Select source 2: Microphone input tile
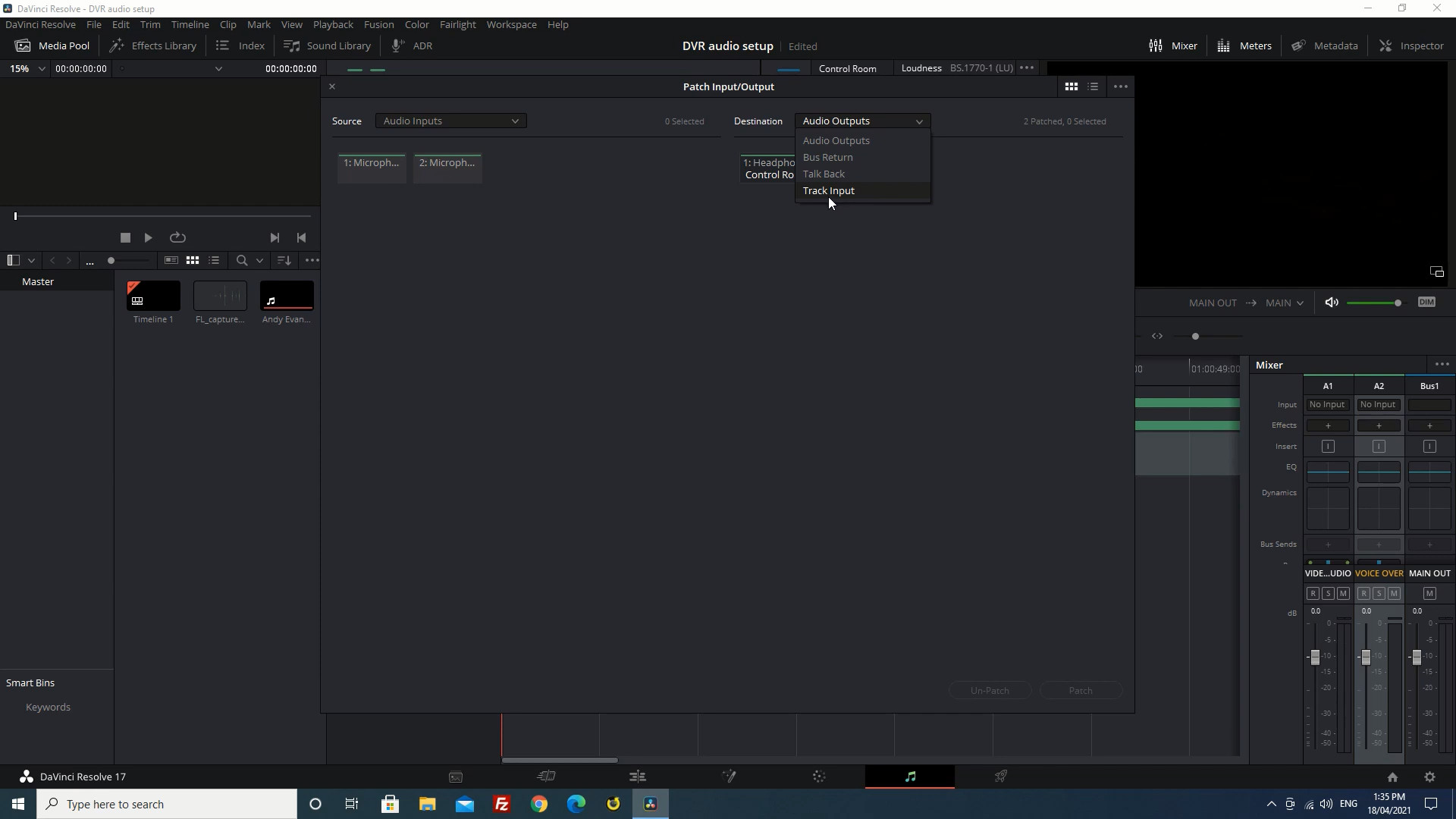Screen dimensions: 1456x819 (447, 168)
